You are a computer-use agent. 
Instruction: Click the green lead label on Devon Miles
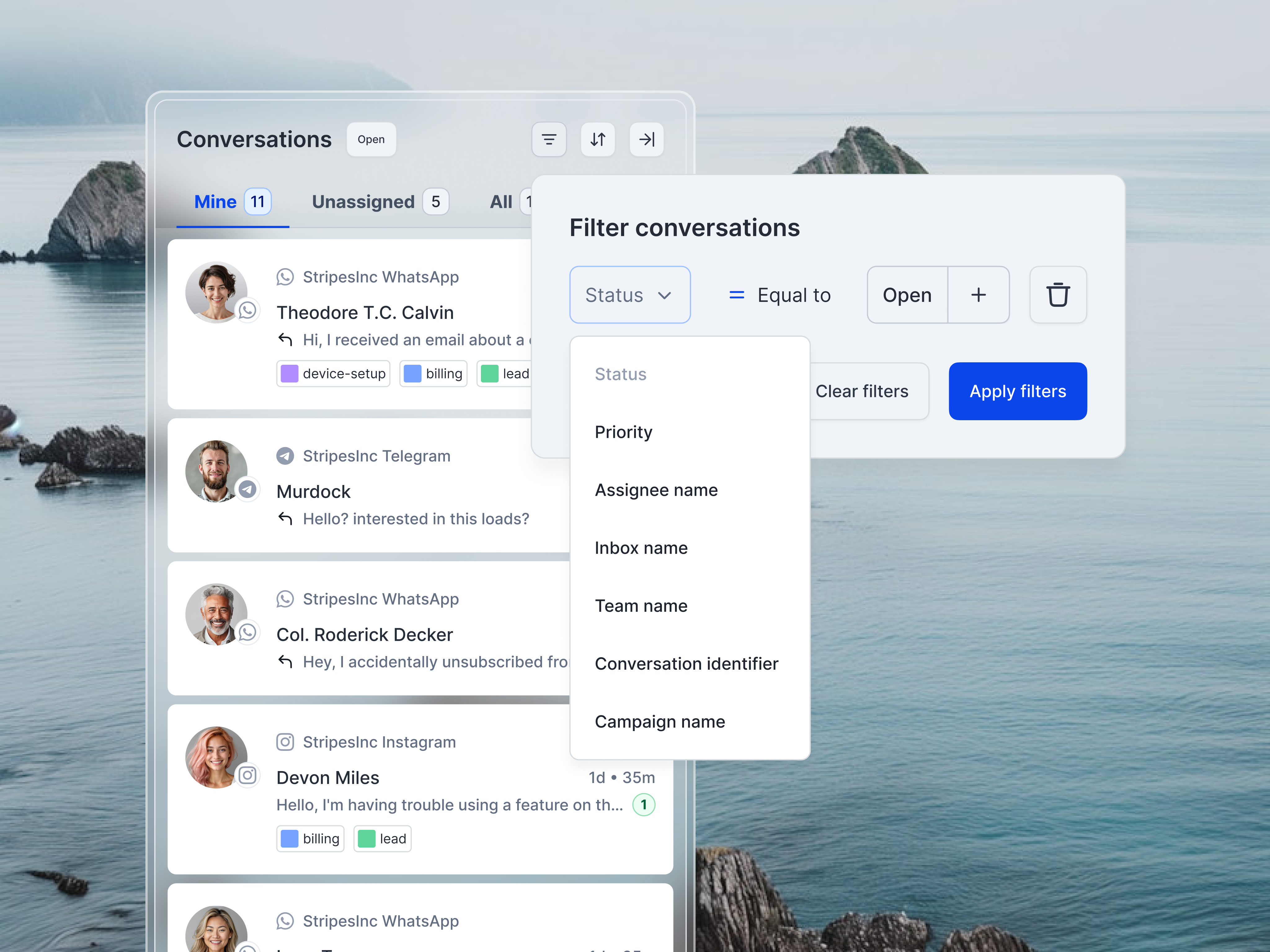382,839
